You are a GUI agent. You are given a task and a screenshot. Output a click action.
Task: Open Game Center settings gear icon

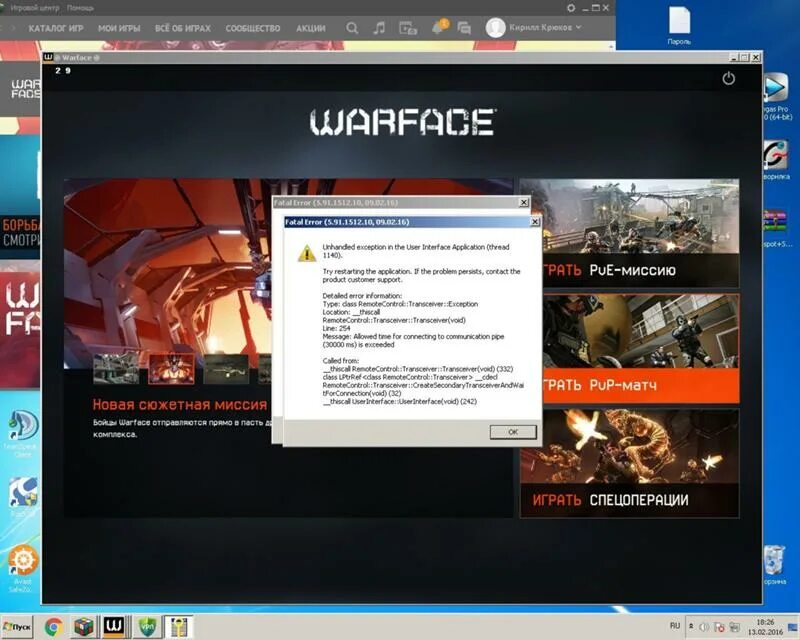pos(571,8)
